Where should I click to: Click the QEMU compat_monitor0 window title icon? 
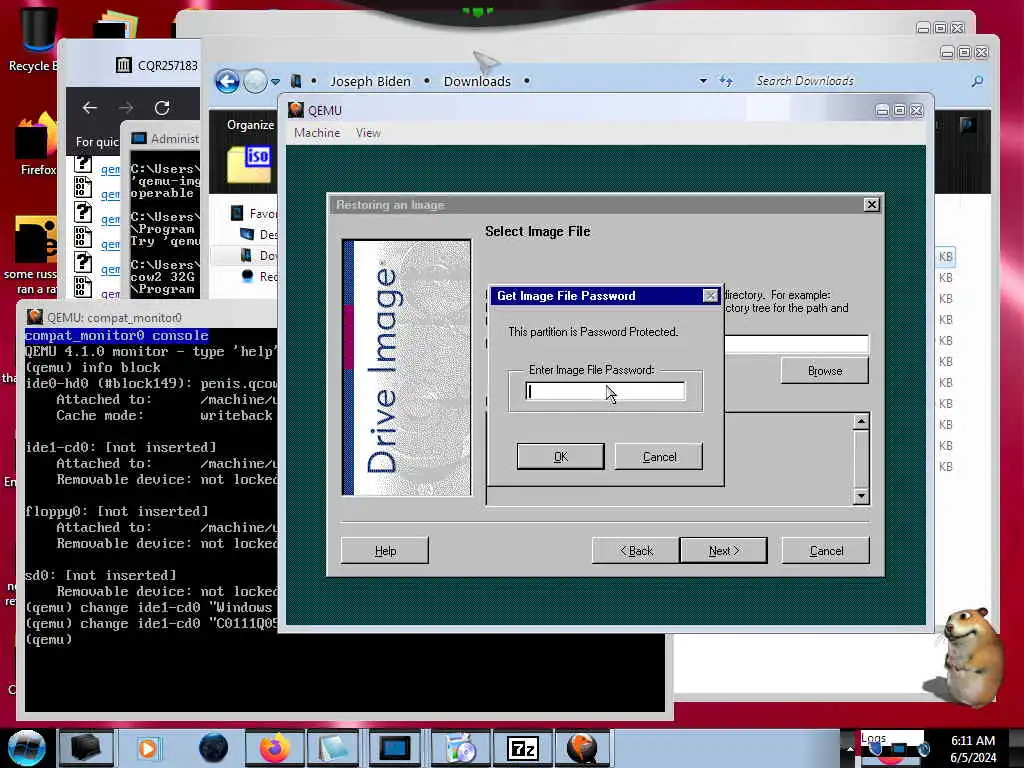coord(34,317)
